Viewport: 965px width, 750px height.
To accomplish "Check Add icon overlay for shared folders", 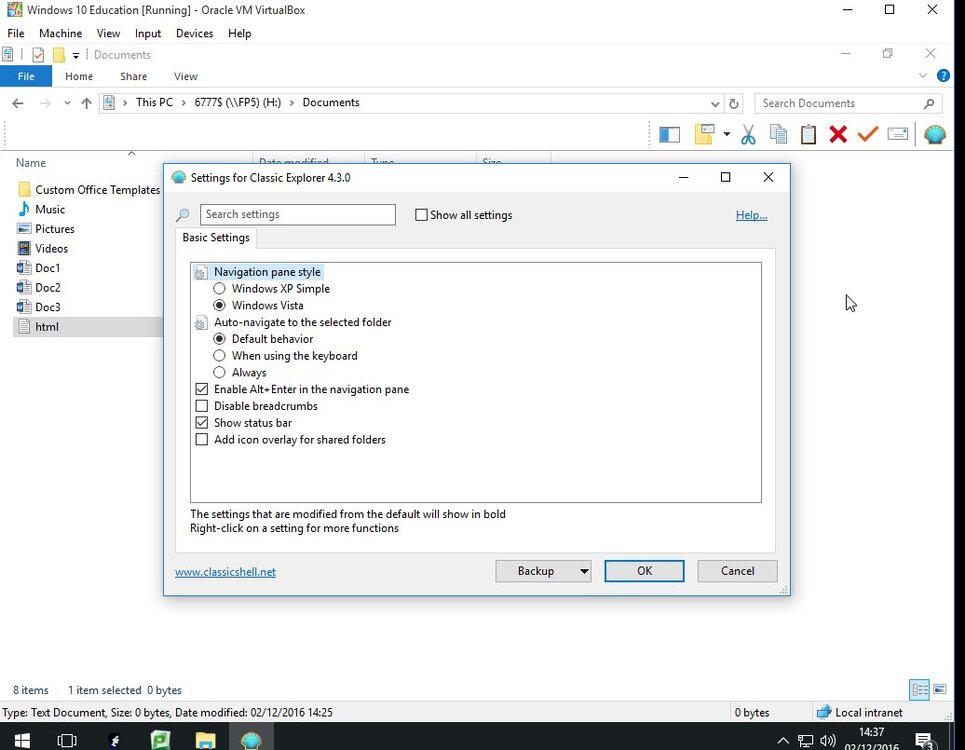I will pyautogui.click(x=201, y=439).
